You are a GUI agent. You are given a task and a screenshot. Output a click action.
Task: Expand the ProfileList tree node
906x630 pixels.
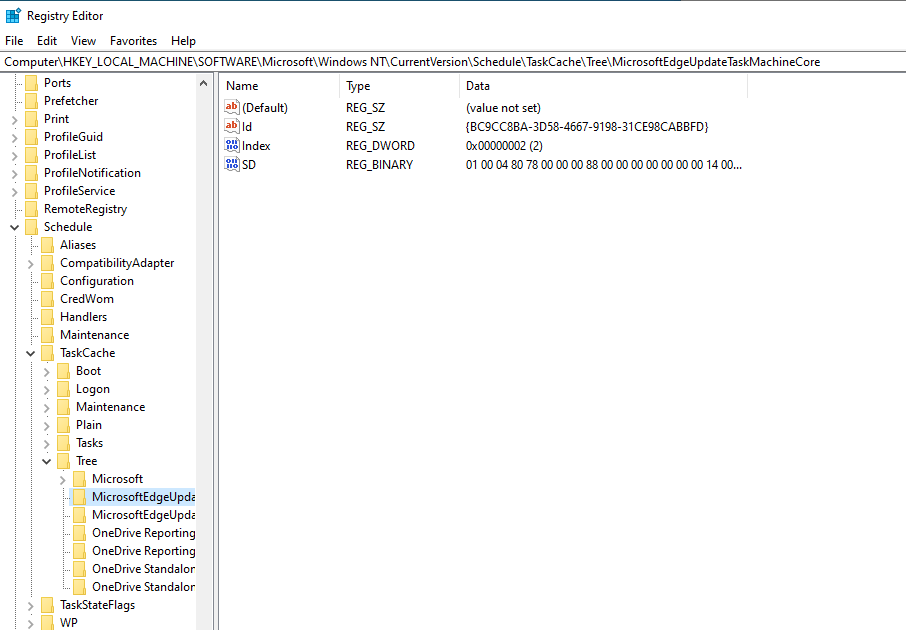click(x=15, y=155)
